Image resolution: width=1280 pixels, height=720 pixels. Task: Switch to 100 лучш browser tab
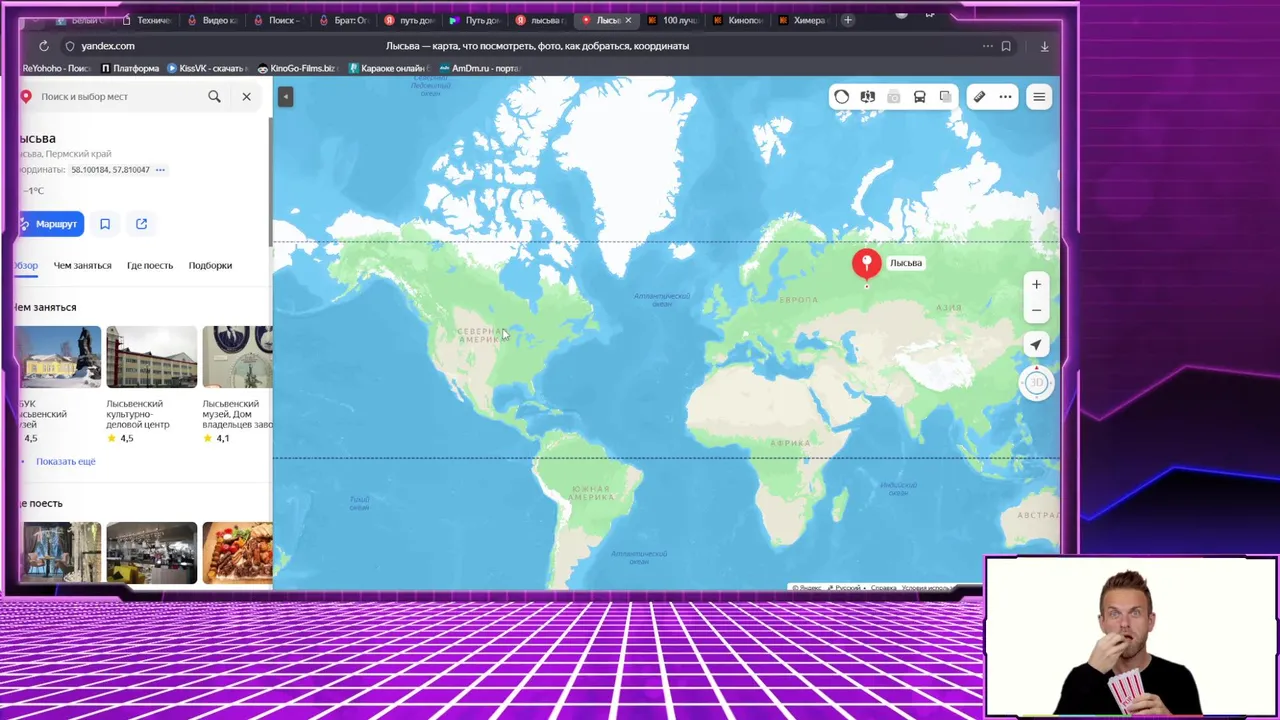coord(673,20)
